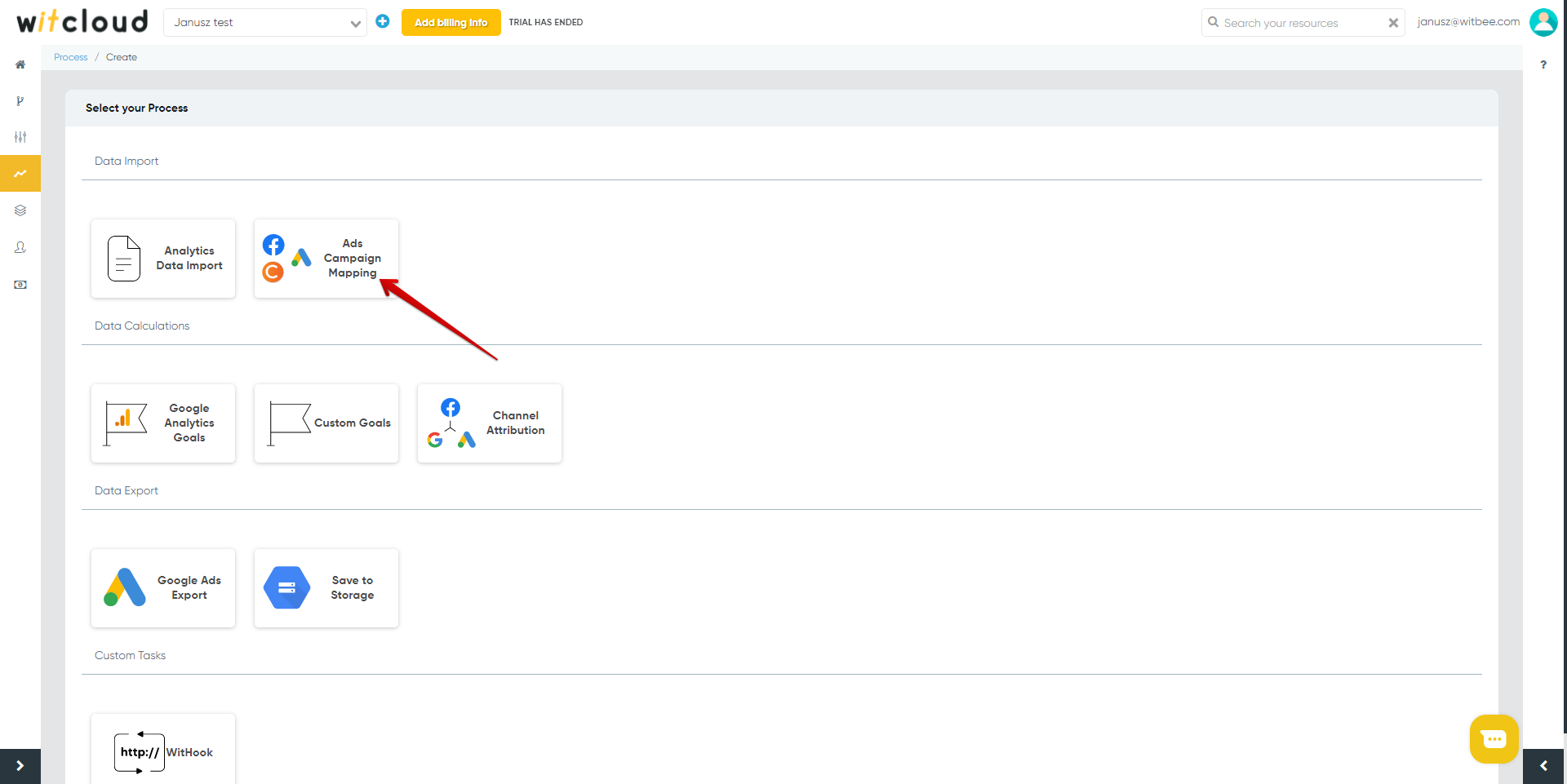Open the chat support widget
Viewport: 1567px width, 784px height.
(1494, 739)
